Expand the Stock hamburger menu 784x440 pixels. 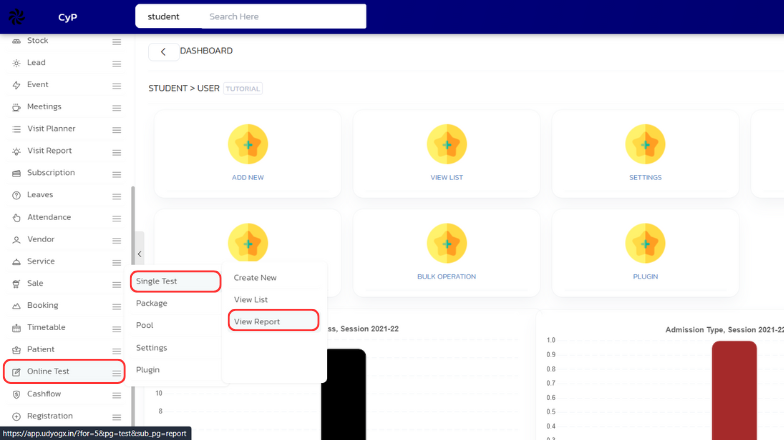[x=117, y=41]
